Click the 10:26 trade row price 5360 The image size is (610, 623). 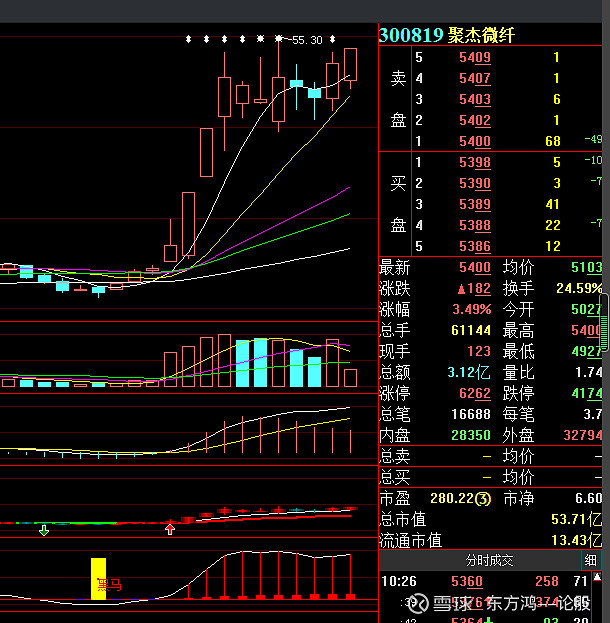[467, 582]
